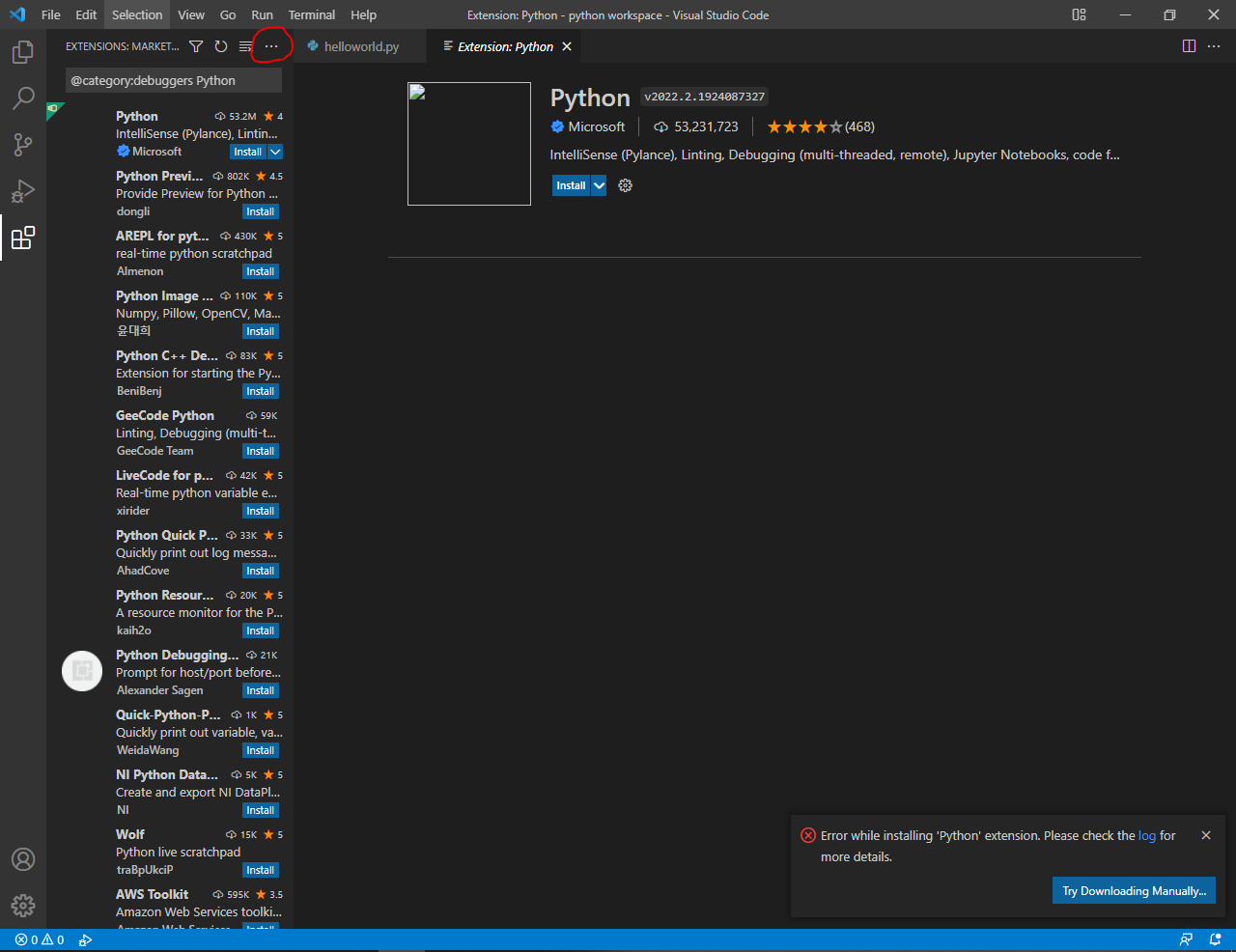Image resolution: width=1236 pixels, height=952 pixels.
Task: Open the Explorer view in activity bar
Action: pyautogui.click(x=23, y=52)
